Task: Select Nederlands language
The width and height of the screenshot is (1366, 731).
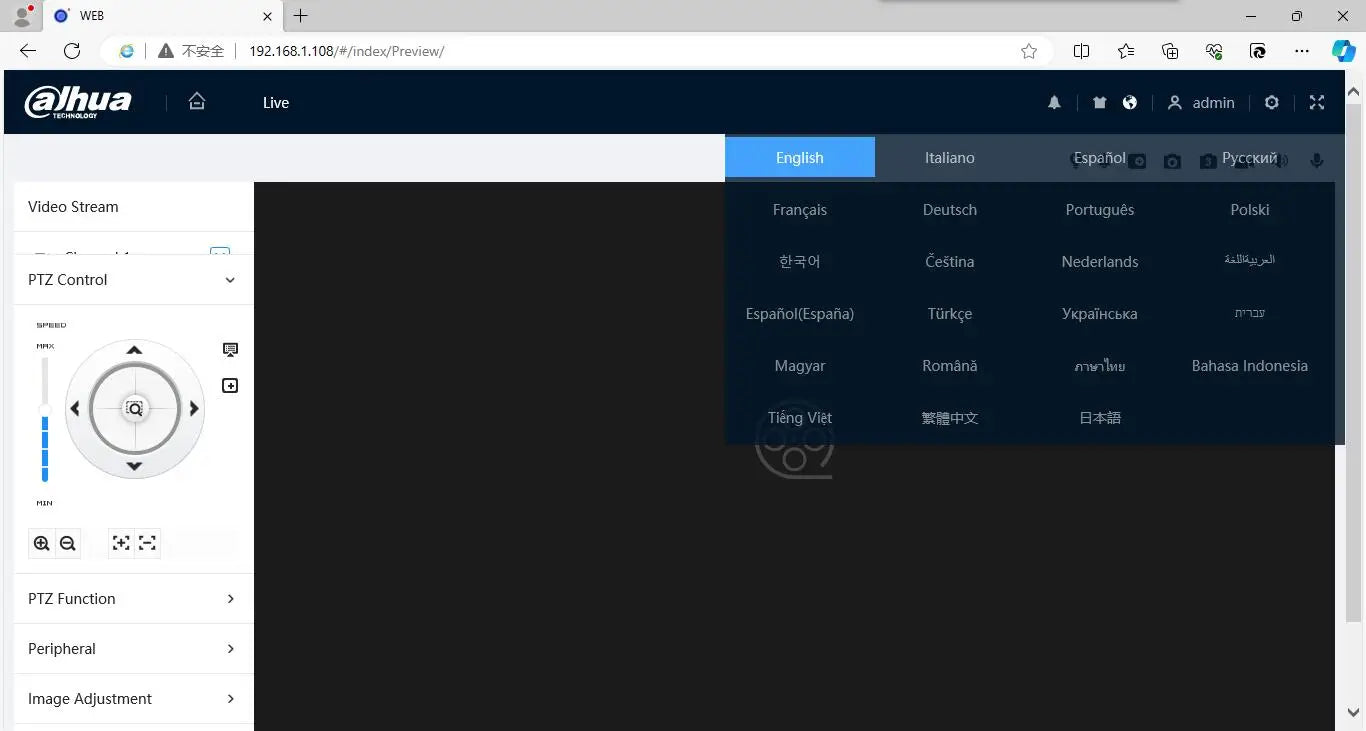Action: click(1100, 261)
